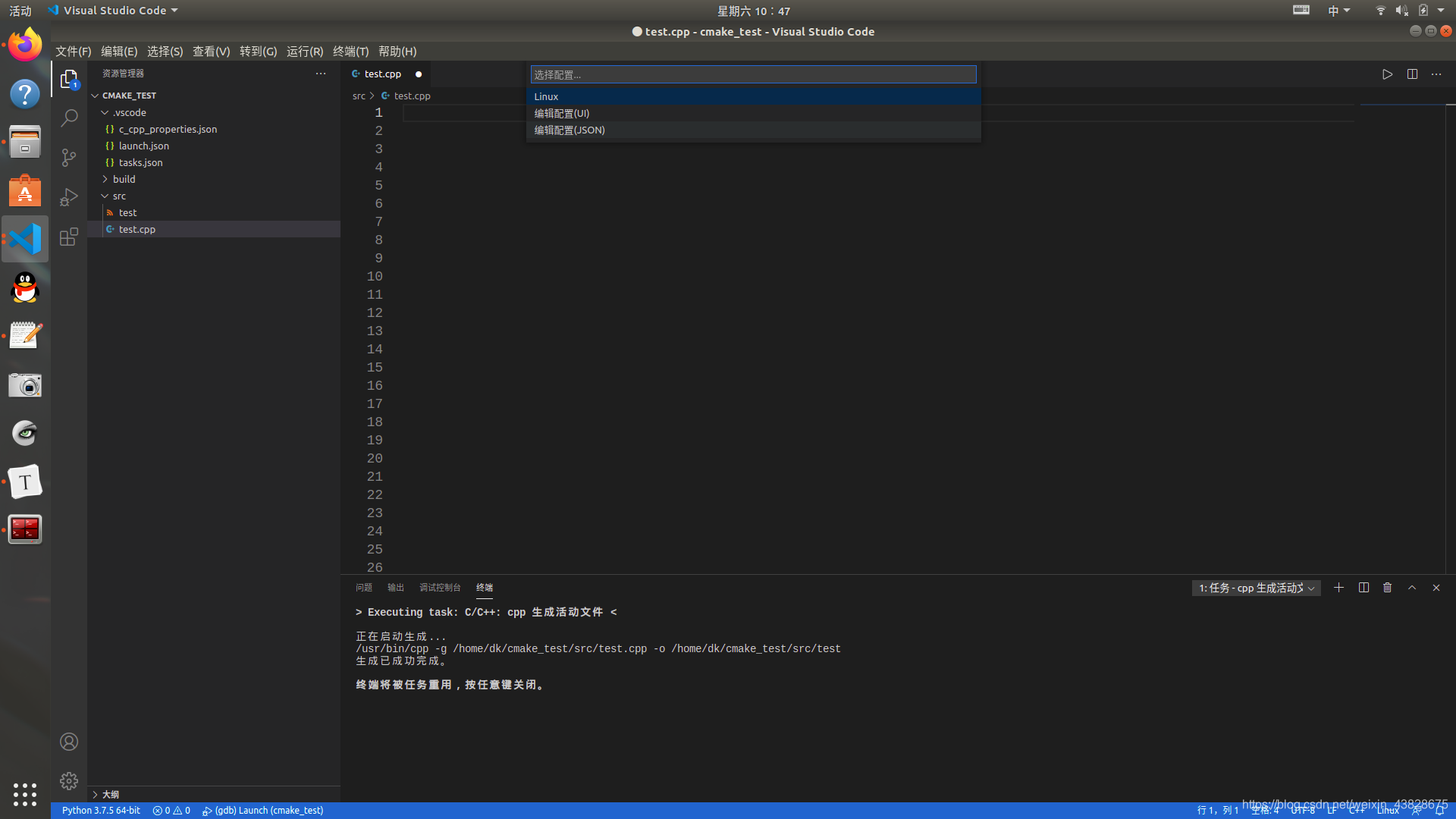Split the editor to the right

coord(1412,74)
